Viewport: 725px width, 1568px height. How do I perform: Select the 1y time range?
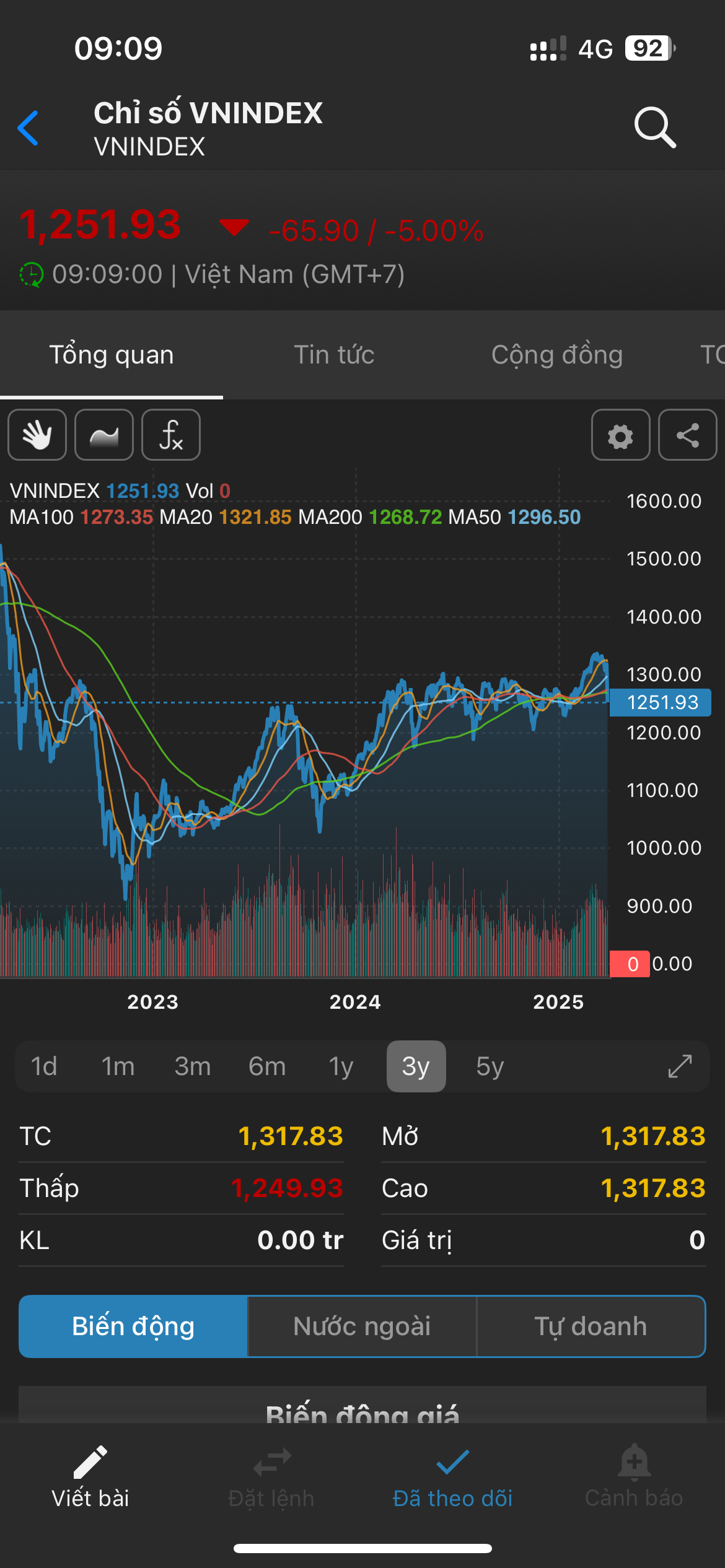(x=341, y=1066)
